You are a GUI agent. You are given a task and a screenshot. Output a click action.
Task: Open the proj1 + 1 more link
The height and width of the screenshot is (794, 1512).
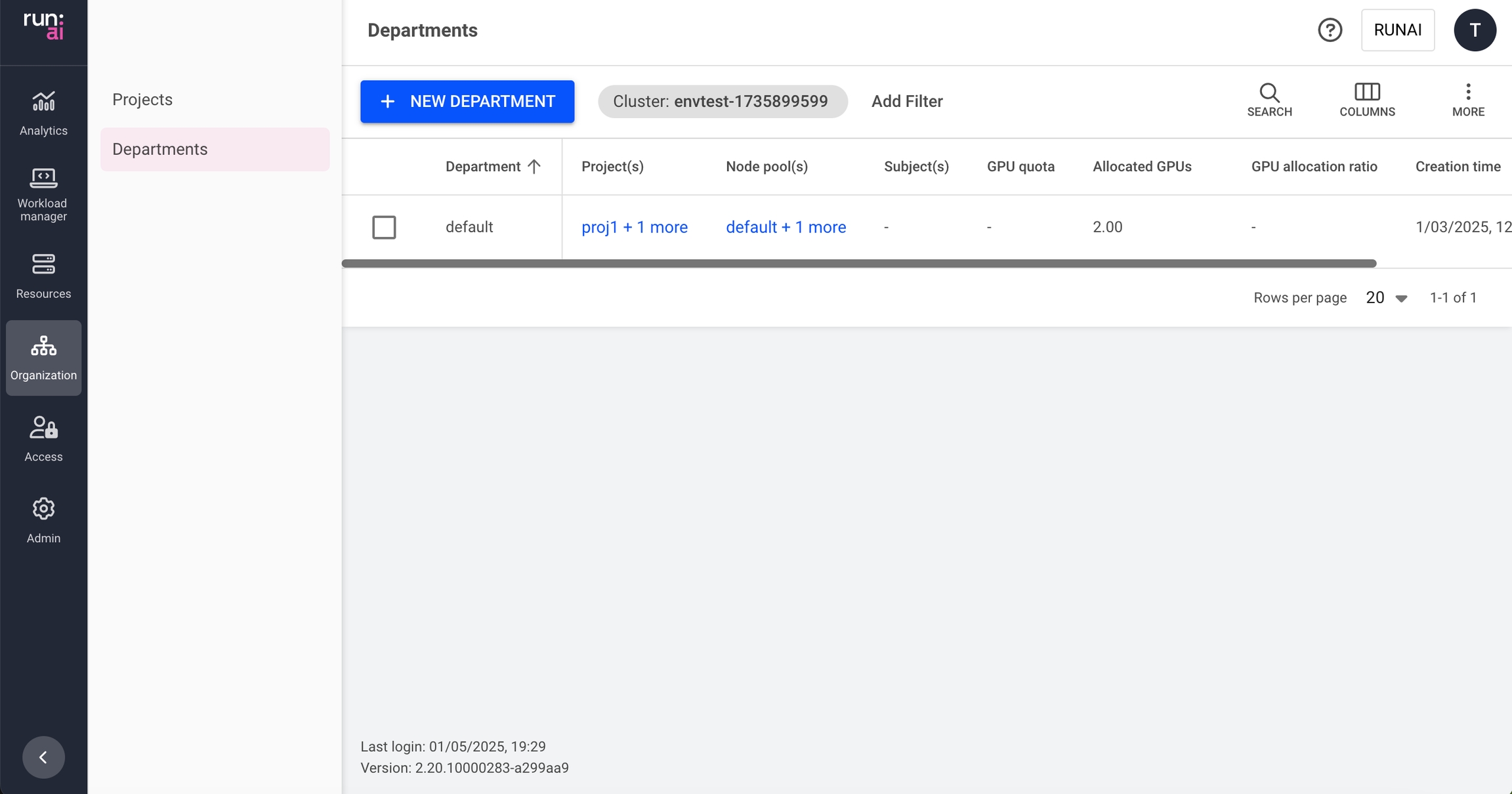point(634,227)
